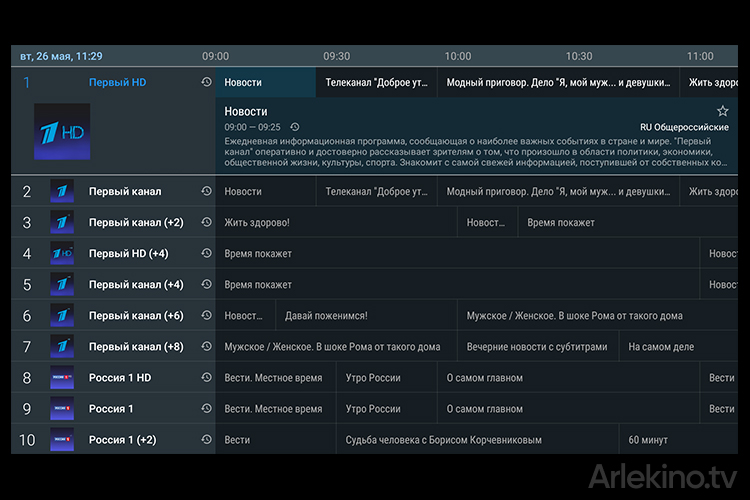Click channel logo of Первый канал (+2)
Screen dimensions: 750x500
[62, 222]
